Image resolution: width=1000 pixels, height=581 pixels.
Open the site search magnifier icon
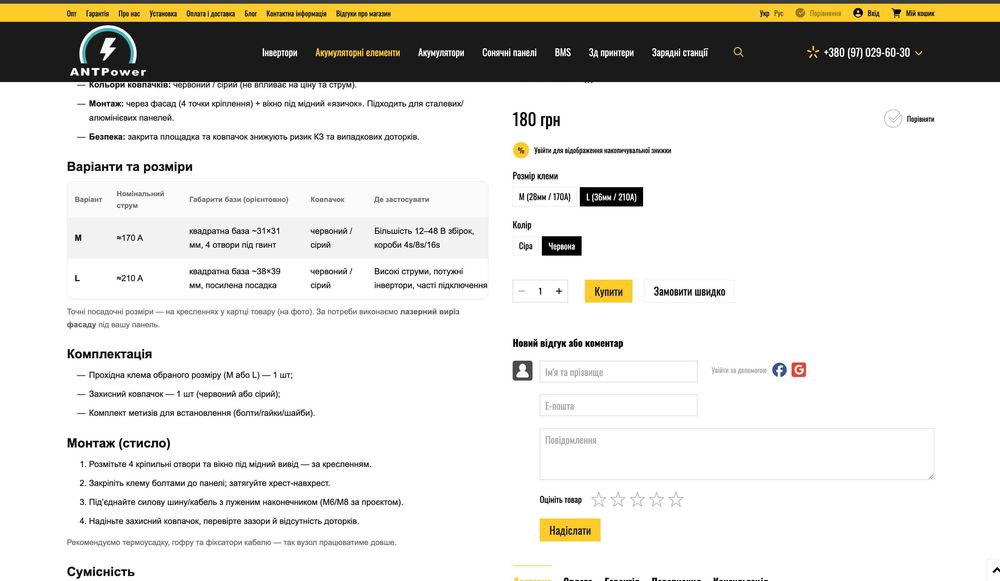point(738,52)
